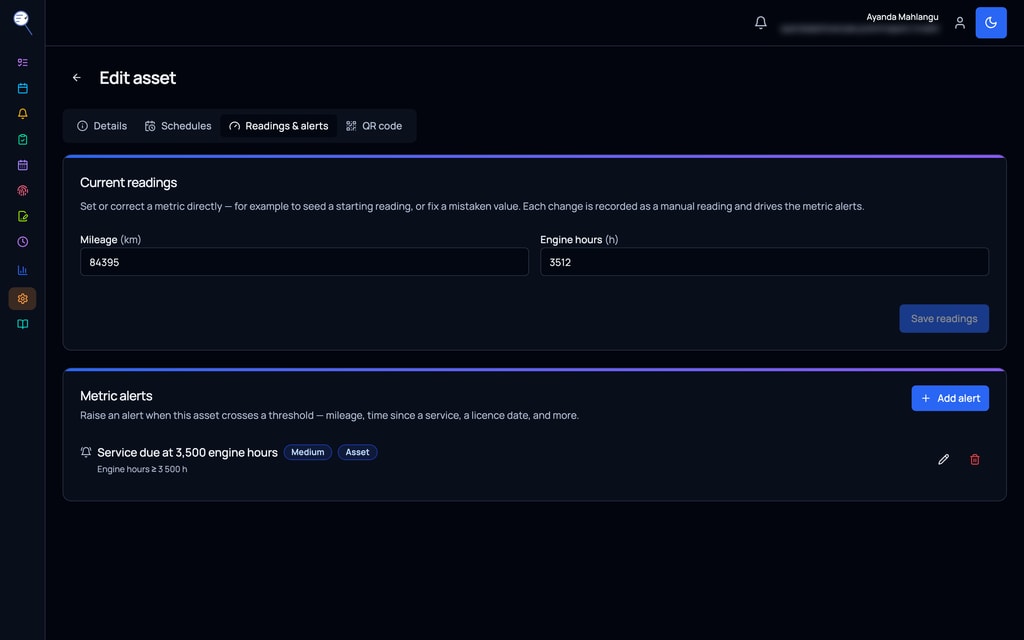Viewport: 1024px width, 640px height.
Task: Open the notifications bell in header
Action: (760, 23)
